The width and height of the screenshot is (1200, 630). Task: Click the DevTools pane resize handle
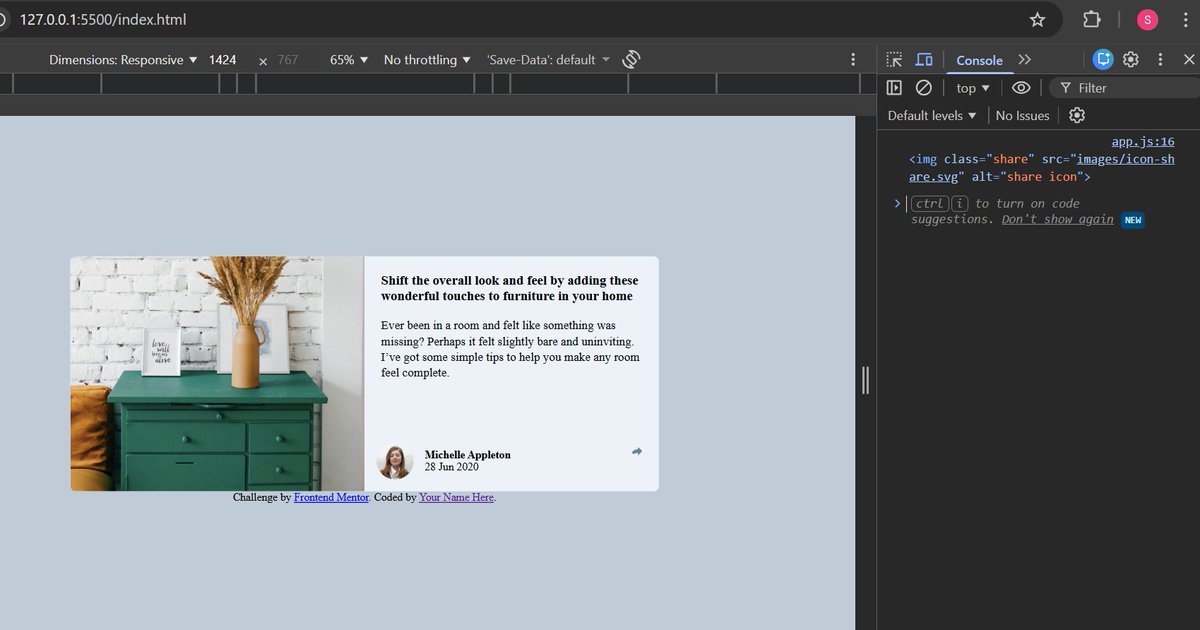click(866, 380)
